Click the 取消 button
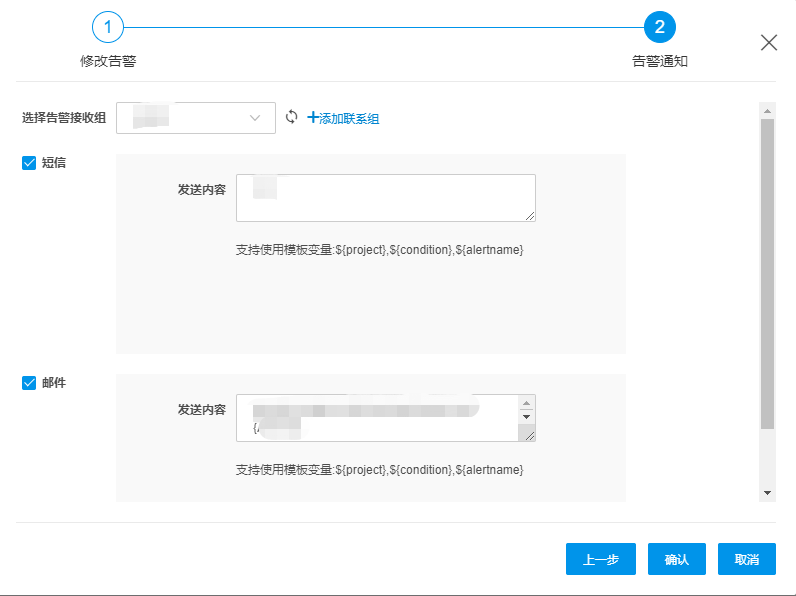Viewport: 796px width, 596px height. tap(747, 559)
